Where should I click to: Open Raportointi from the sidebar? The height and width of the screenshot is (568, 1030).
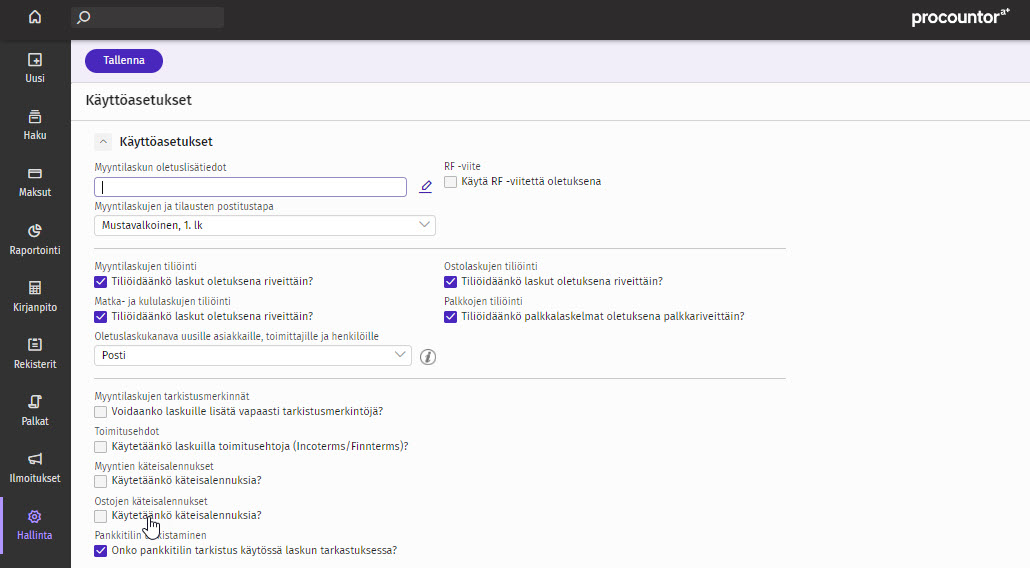[x=35, y=238]
